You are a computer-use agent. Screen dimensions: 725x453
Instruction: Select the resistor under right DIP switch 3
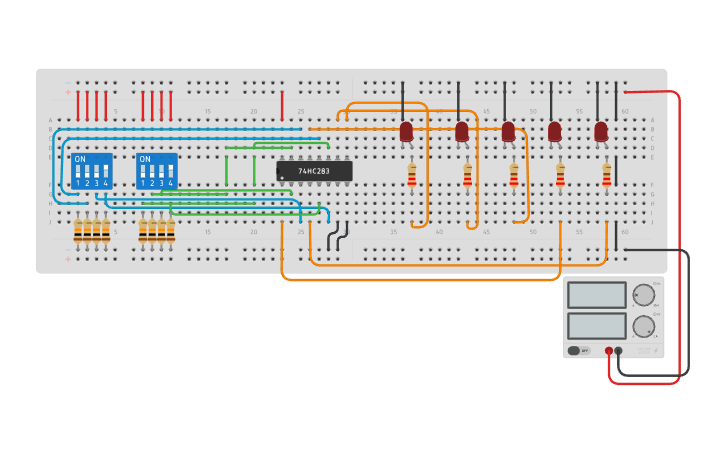point(161,231)
